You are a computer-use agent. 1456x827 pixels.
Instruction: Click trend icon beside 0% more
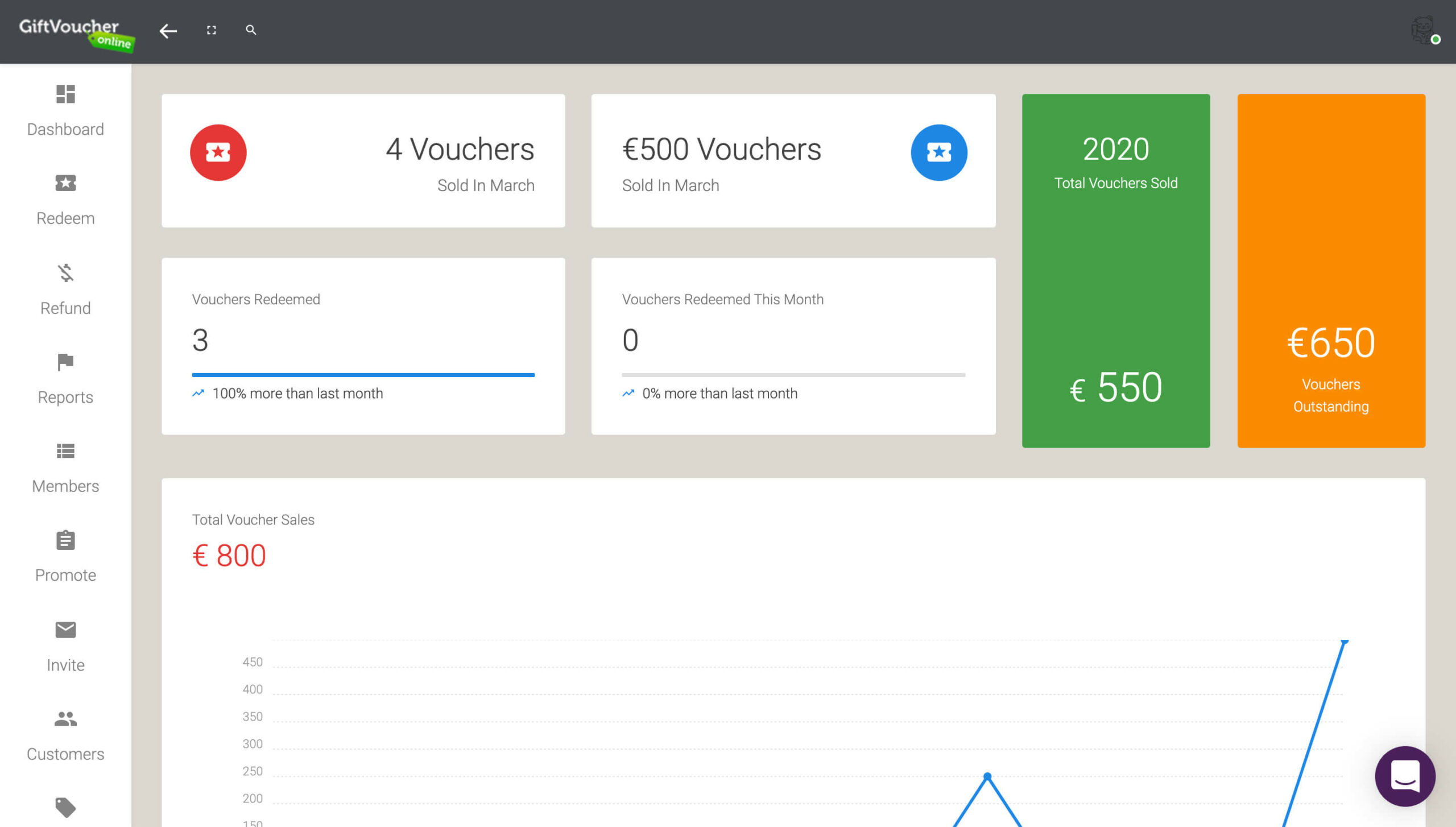tap(628, 393)
